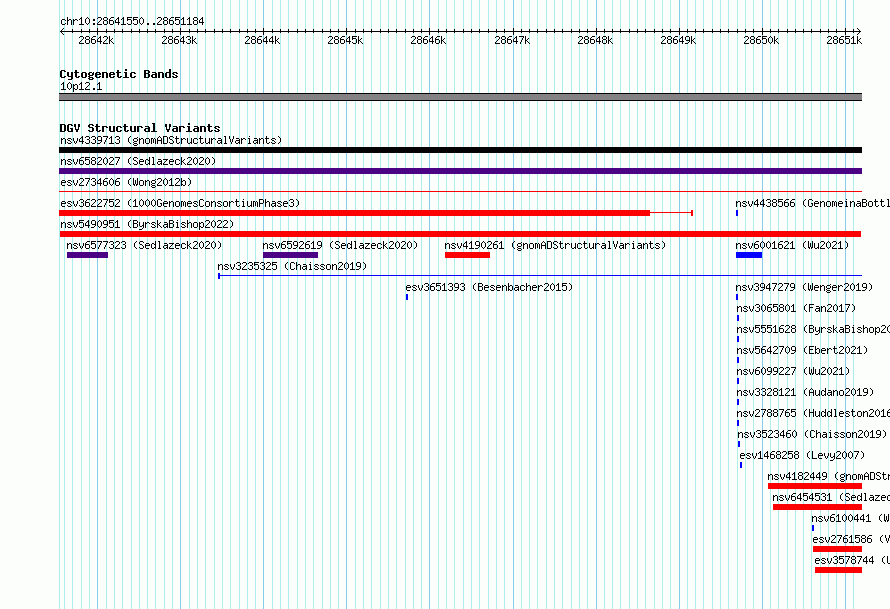Screen dimensions: 890x609
Task: Open nsv4182449 gnomAD variant label
Action: coord(829,476)
